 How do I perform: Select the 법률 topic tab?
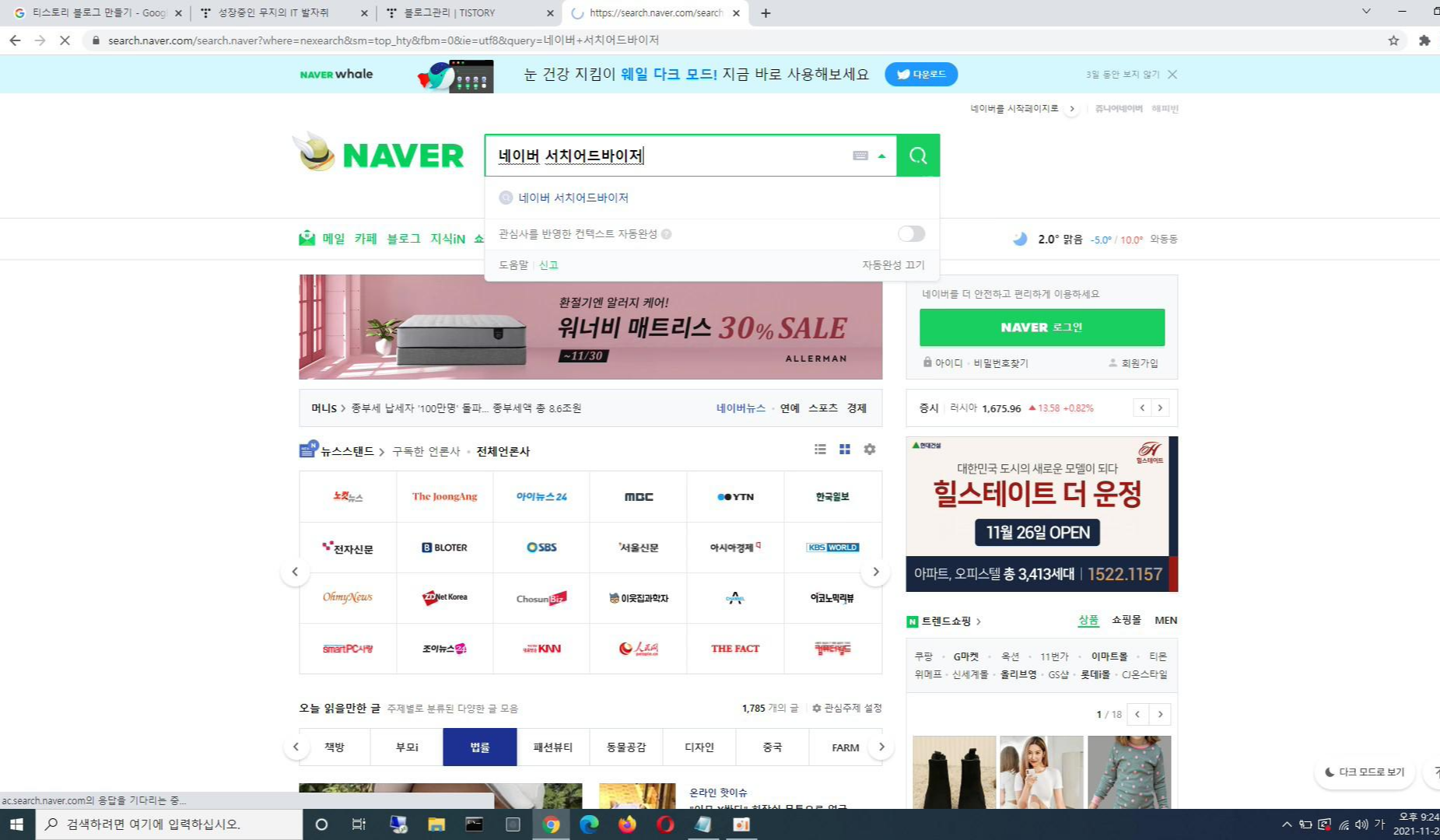(x=480, y=747)
